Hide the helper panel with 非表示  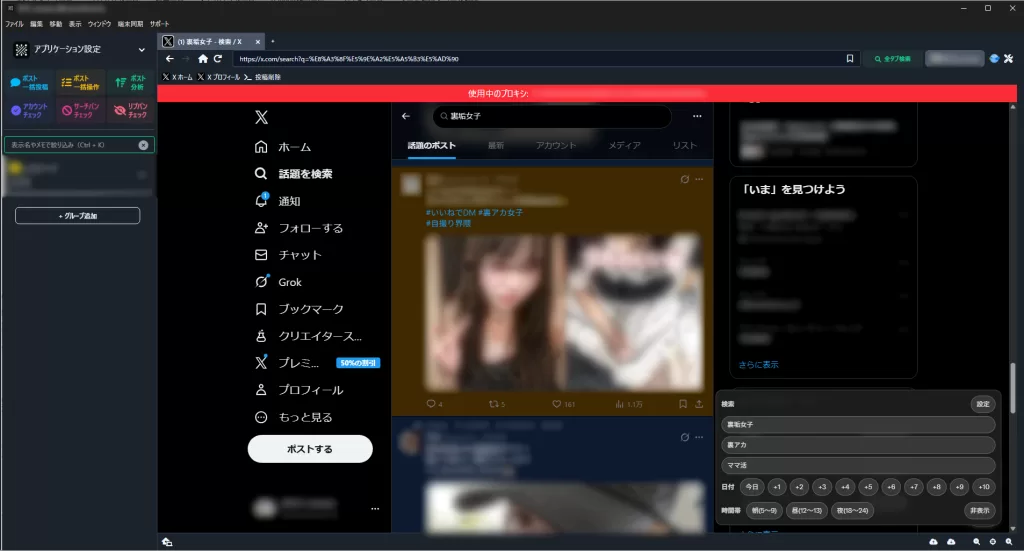pyautogui.click(x=980, y=511)
